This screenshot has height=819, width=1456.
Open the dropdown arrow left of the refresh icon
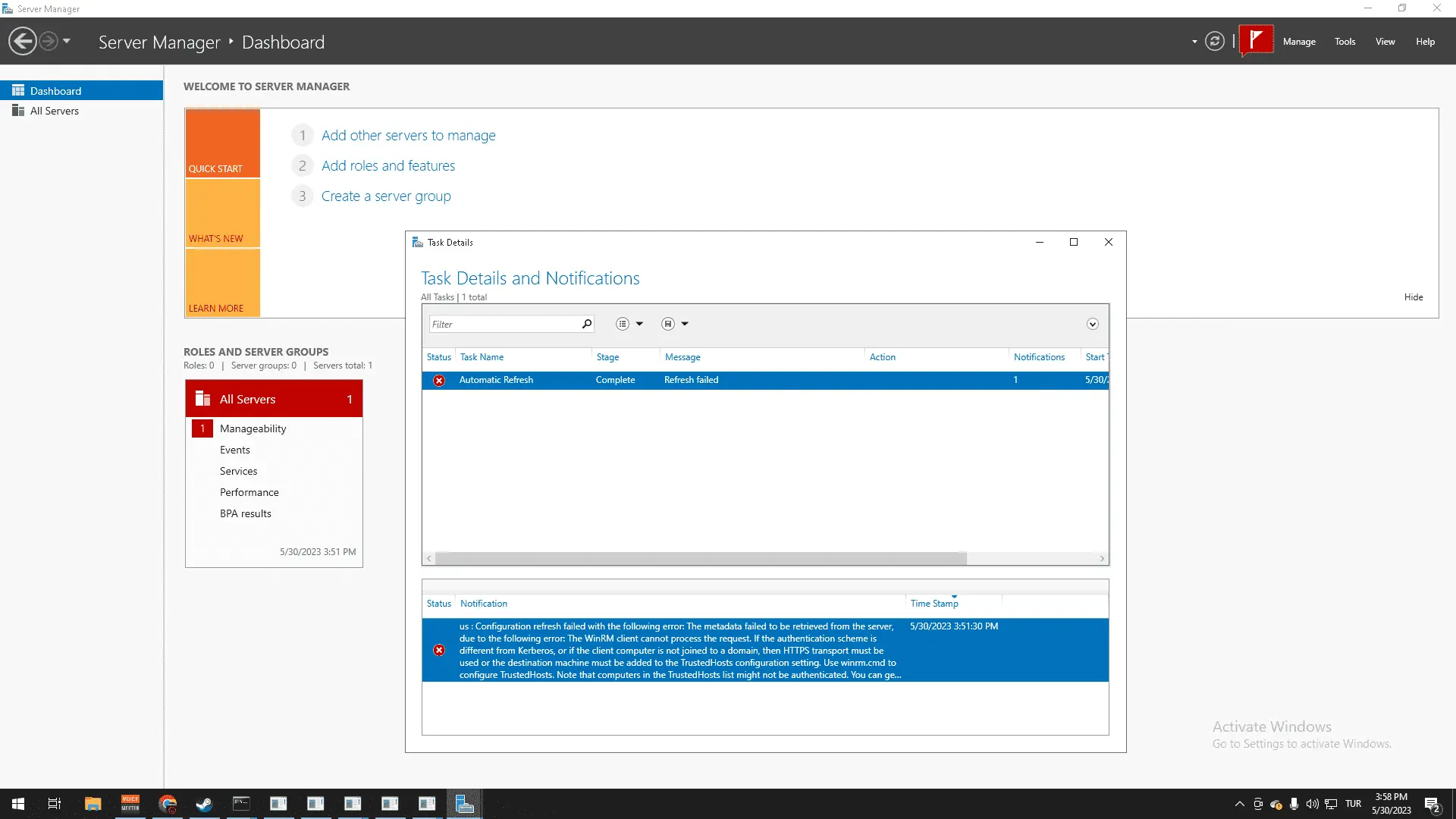1194,42
